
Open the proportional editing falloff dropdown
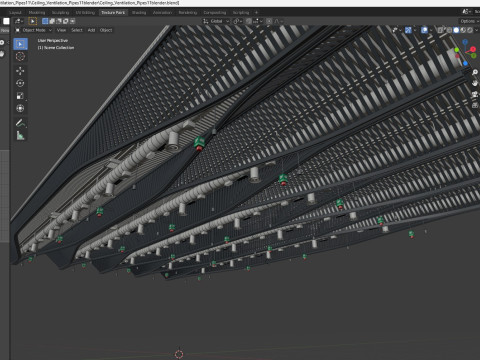click(x=278, y=21)
